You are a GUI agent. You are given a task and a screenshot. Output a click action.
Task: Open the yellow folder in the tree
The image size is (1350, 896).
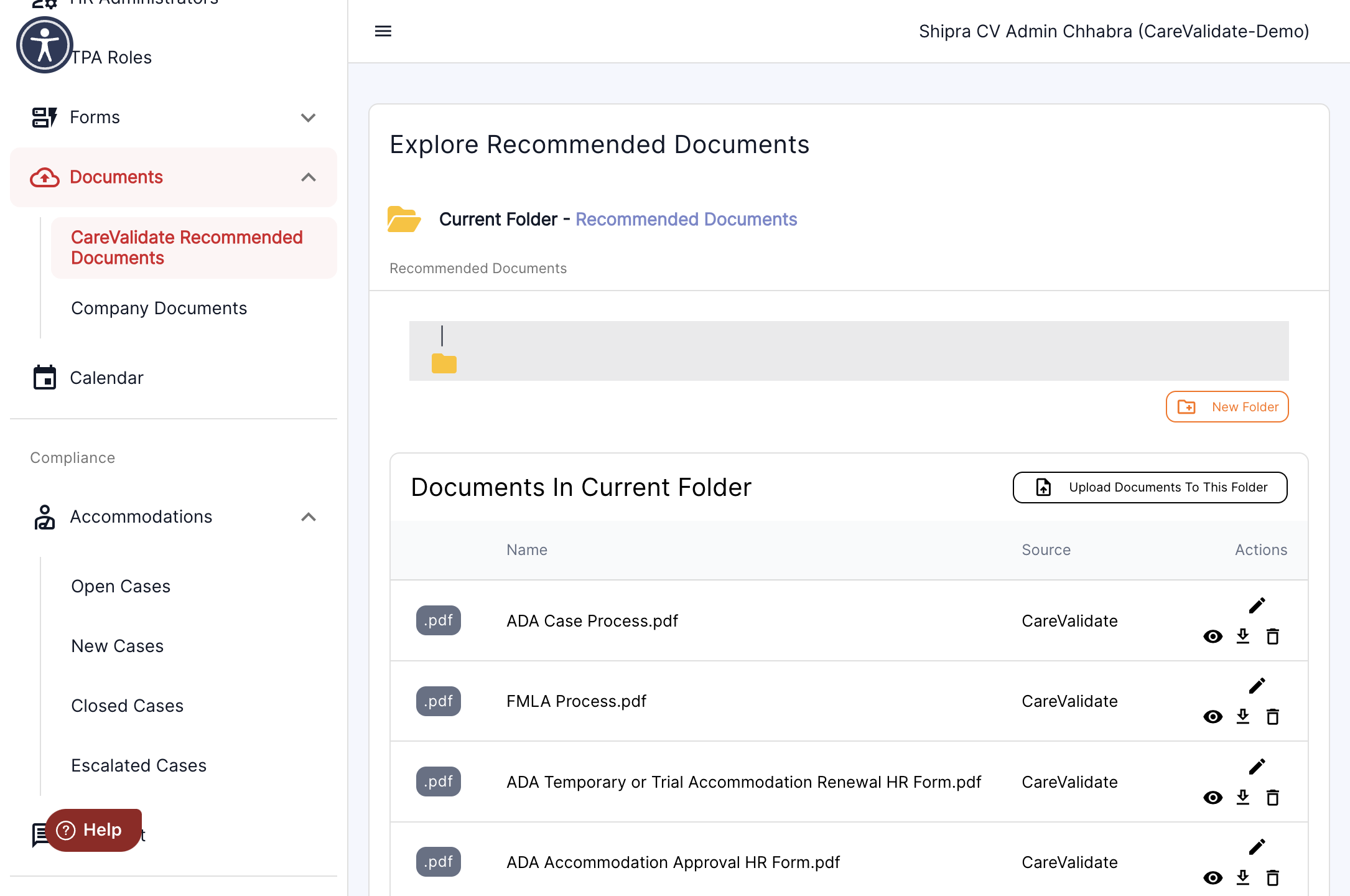click(x=444, y=363)
